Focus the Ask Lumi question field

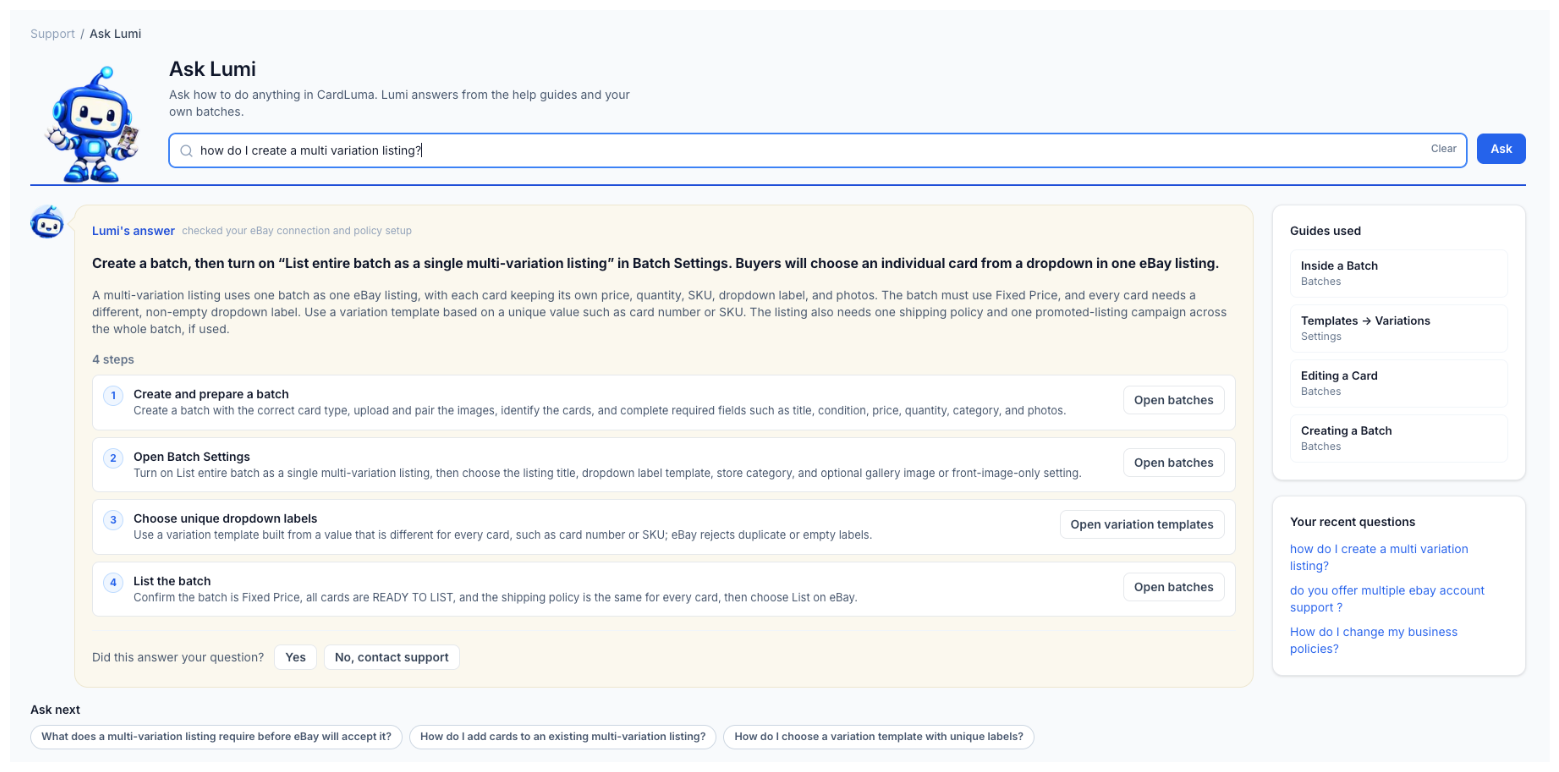coord(817,150)
